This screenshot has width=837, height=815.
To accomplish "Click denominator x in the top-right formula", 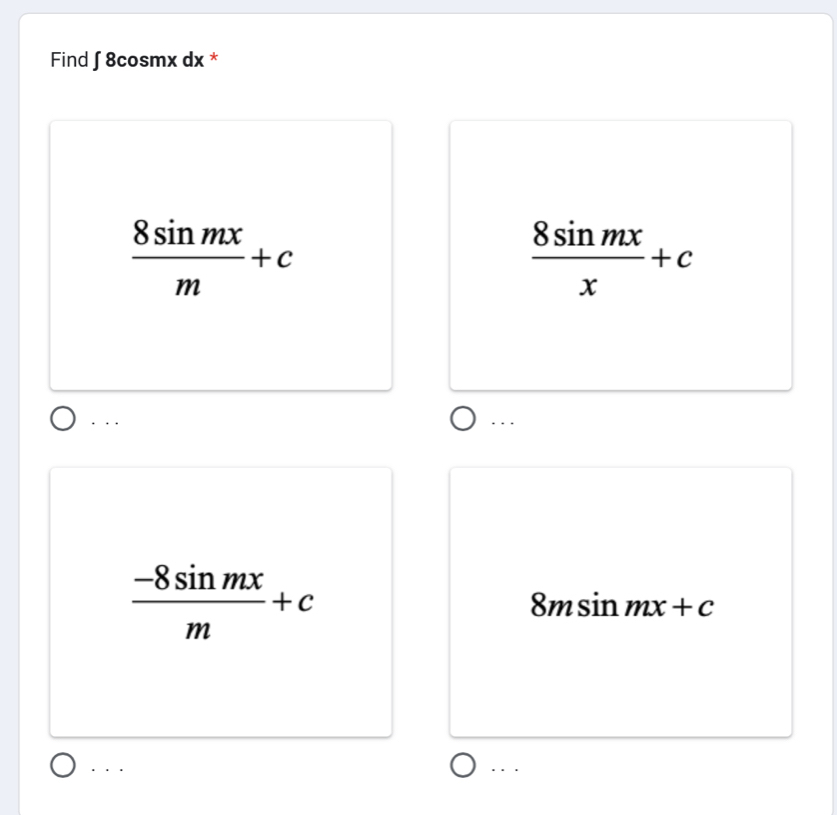I will (x=588, y=286).
